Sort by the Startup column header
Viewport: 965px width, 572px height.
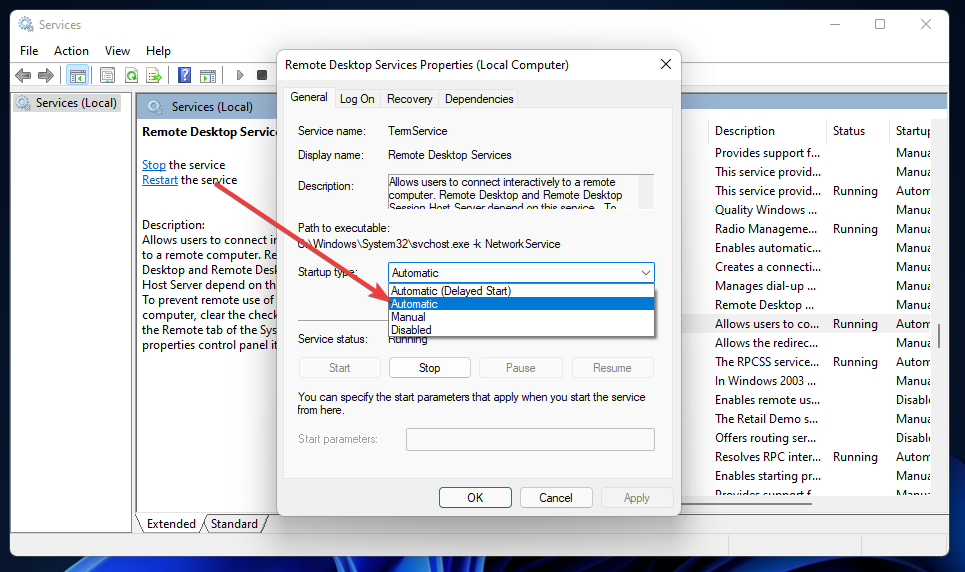(x=911, y=131)
